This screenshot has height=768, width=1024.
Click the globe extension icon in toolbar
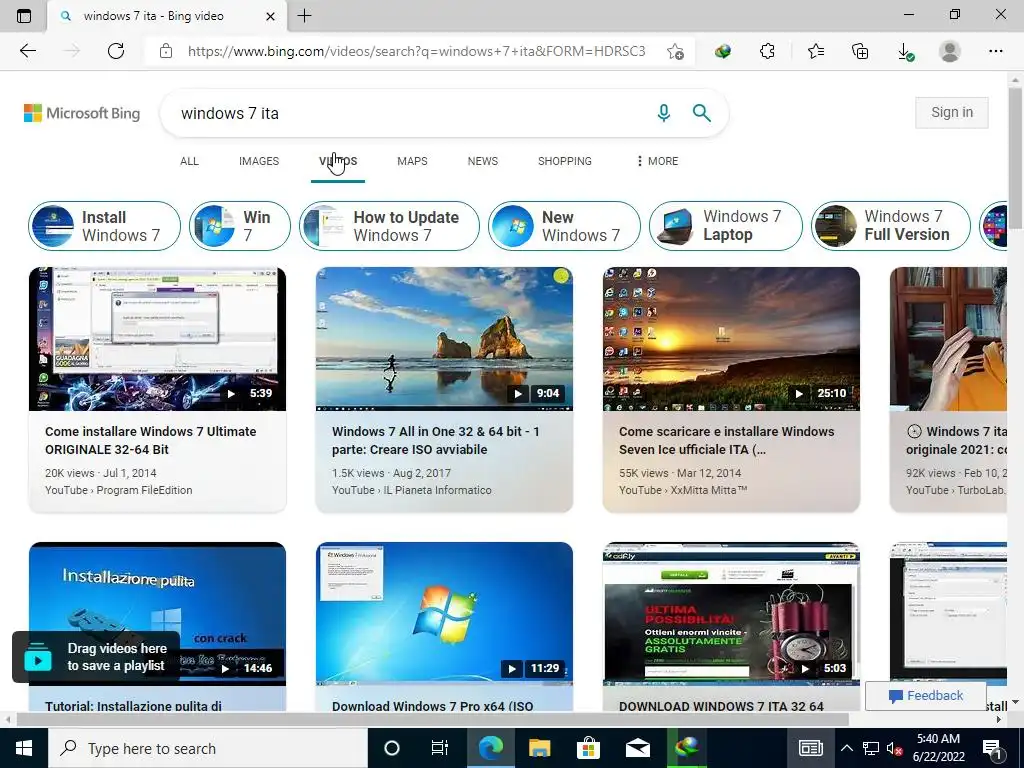tap(722, 51)
